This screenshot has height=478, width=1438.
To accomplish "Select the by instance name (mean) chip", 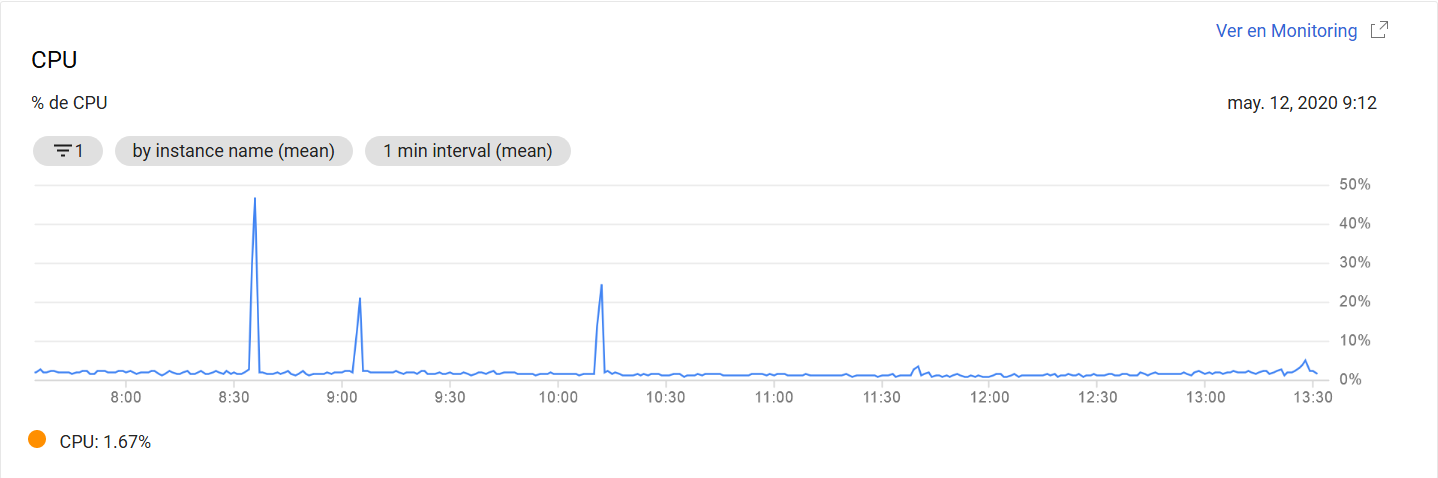I will [234, 151].
